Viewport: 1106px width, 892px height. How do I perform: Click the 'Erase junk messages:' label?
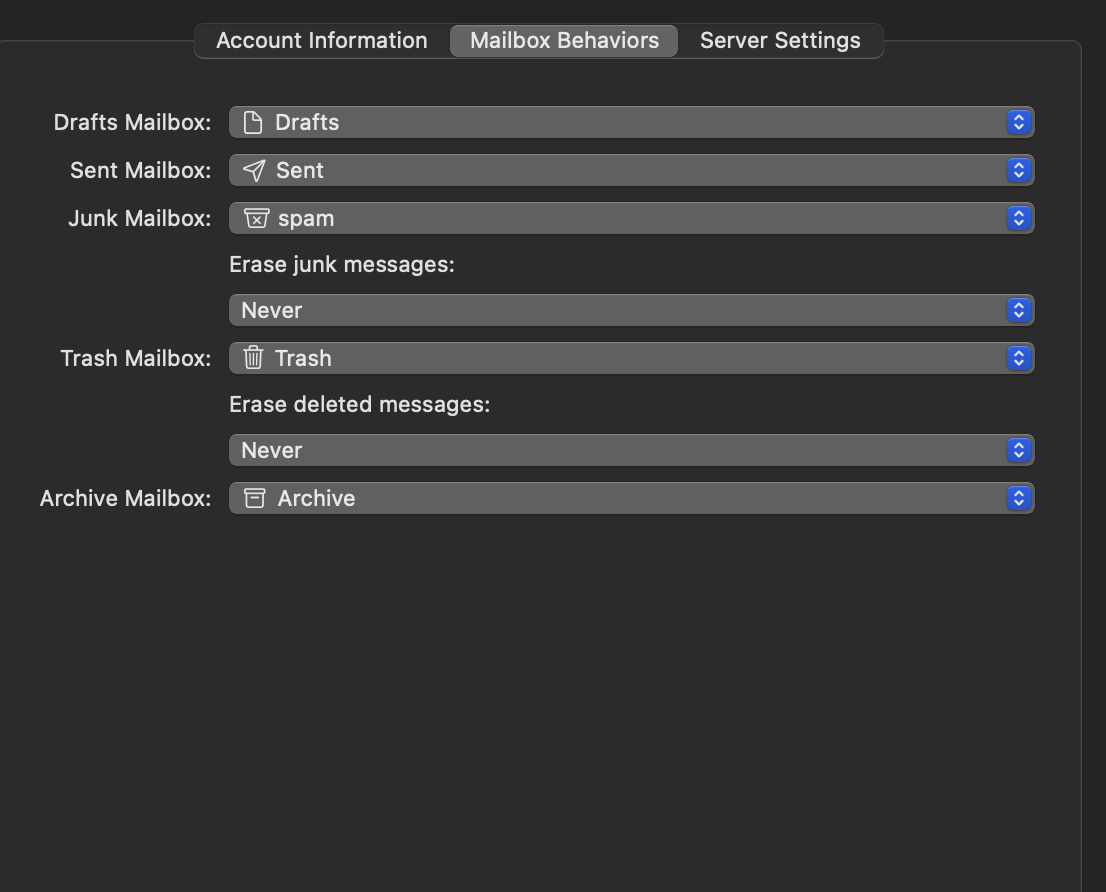click(342, 264)
